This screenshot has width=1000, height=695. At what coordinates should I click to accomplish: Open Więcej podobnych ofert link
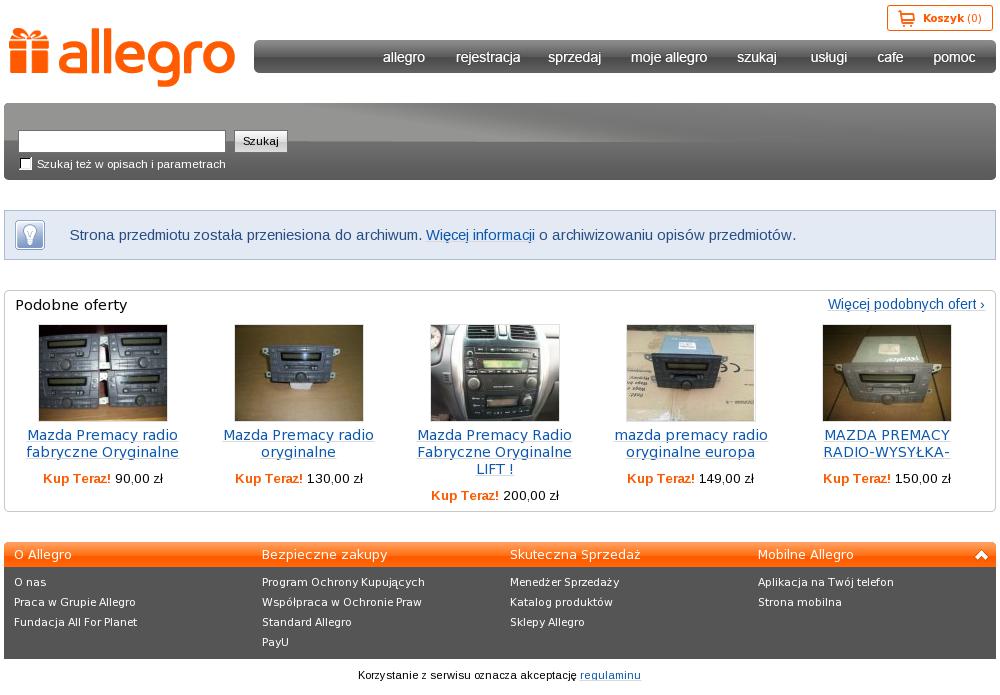click(x=906, y=304)
